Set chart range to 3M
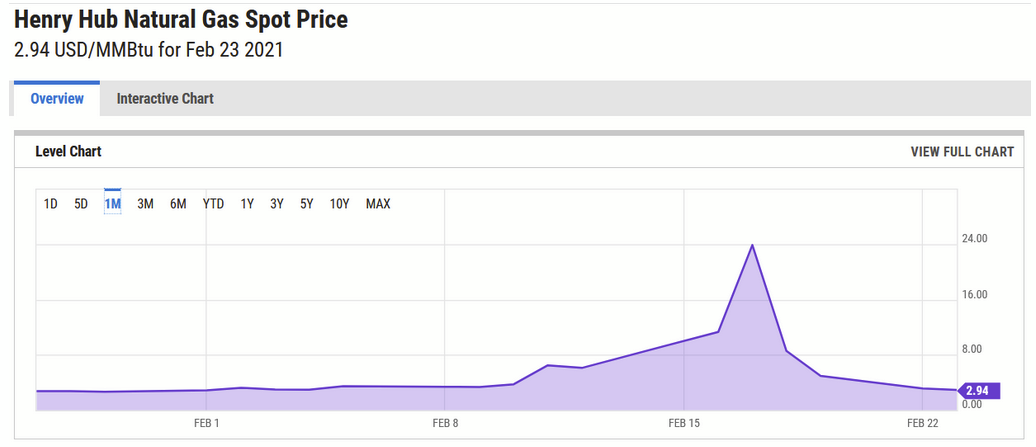 coord(145,204)
